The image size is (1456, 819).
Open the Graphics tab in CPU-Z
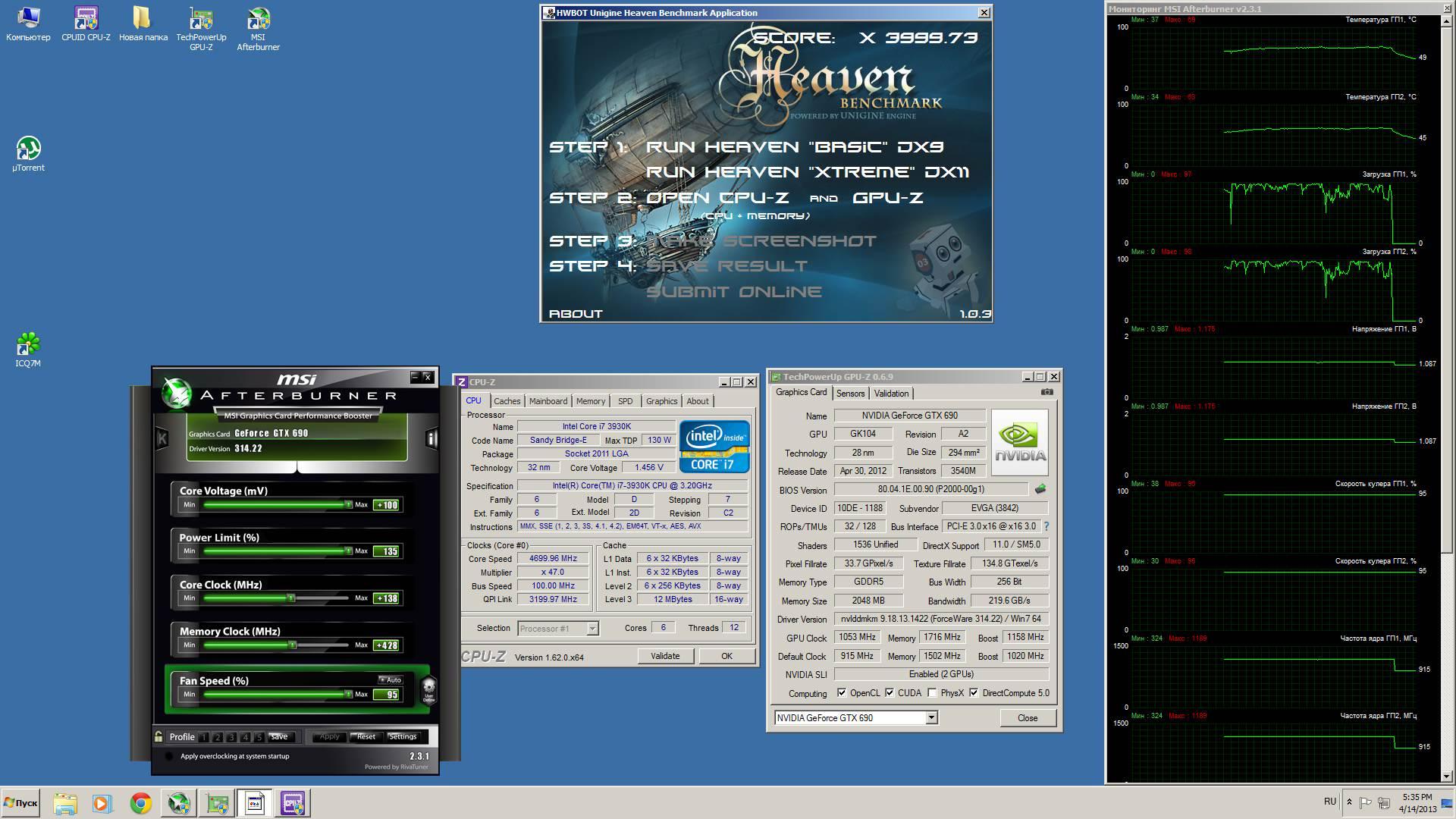coord(661,401)
